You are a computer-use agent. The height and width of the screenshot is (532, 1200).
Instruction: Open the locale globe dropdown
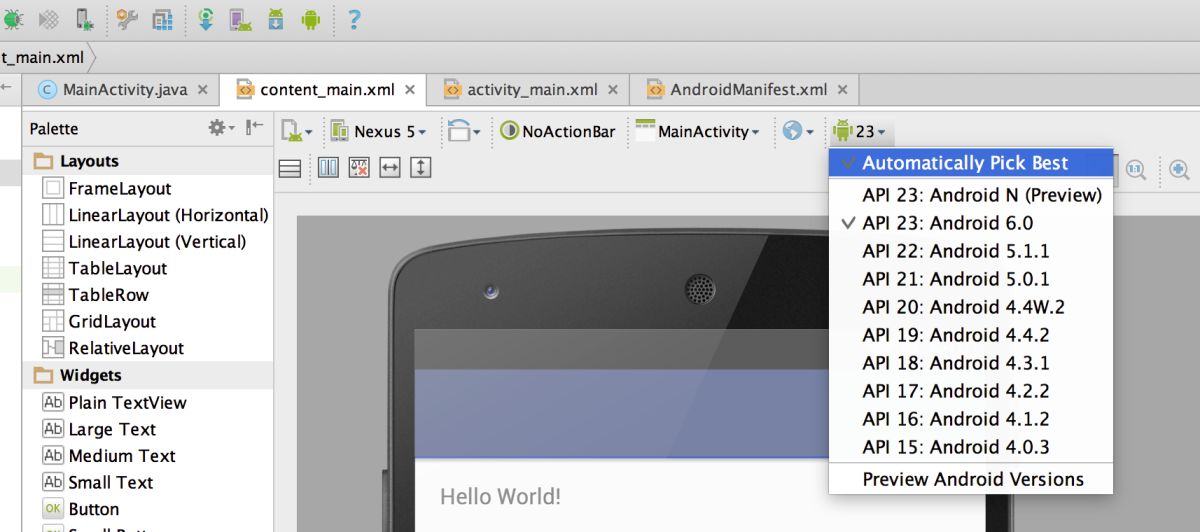798,131
